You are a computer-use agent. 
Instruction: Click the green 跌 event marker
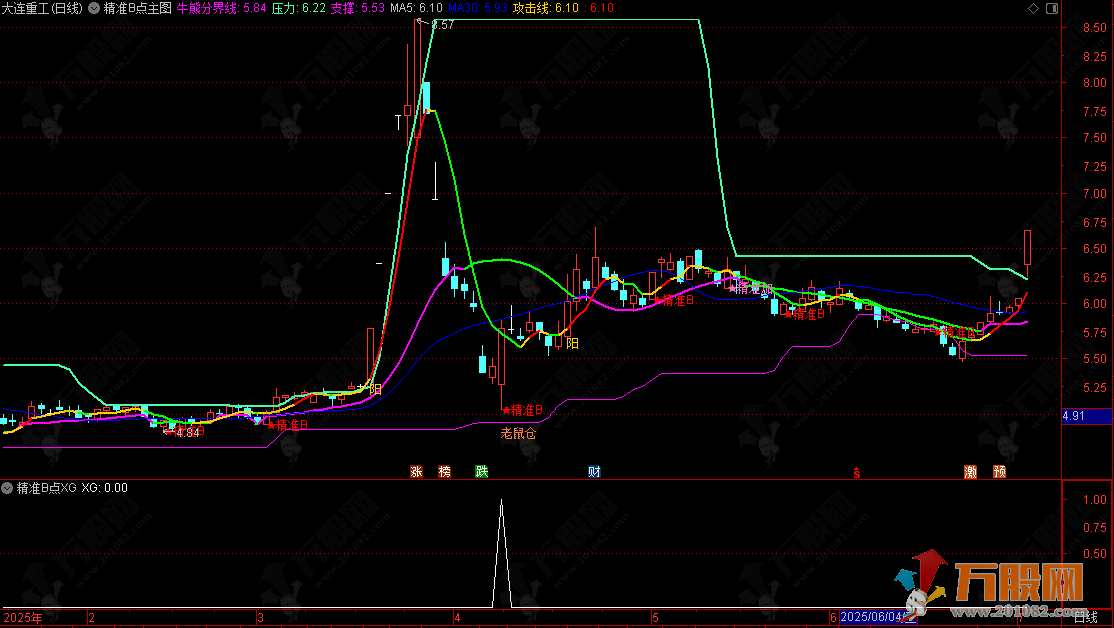[x=482, y=472]
